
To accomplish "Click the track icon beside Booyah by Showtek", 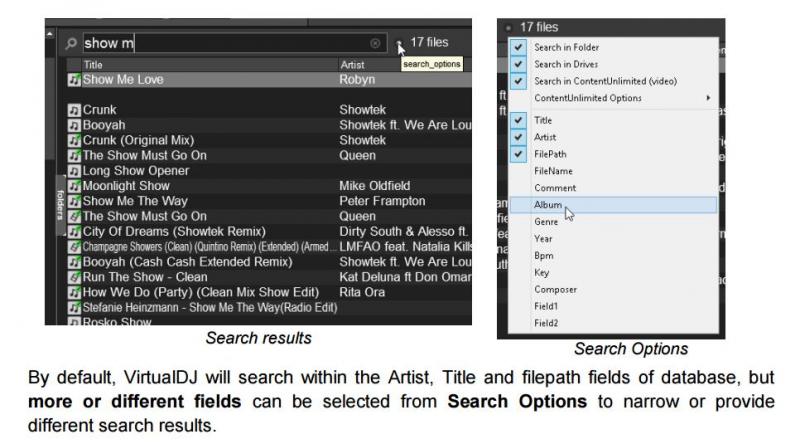I will point(74,125).
